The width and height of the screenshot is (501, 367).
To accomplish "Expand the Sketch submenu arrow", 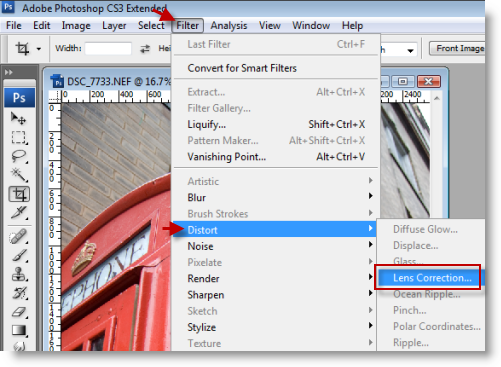I will [370, 310].
